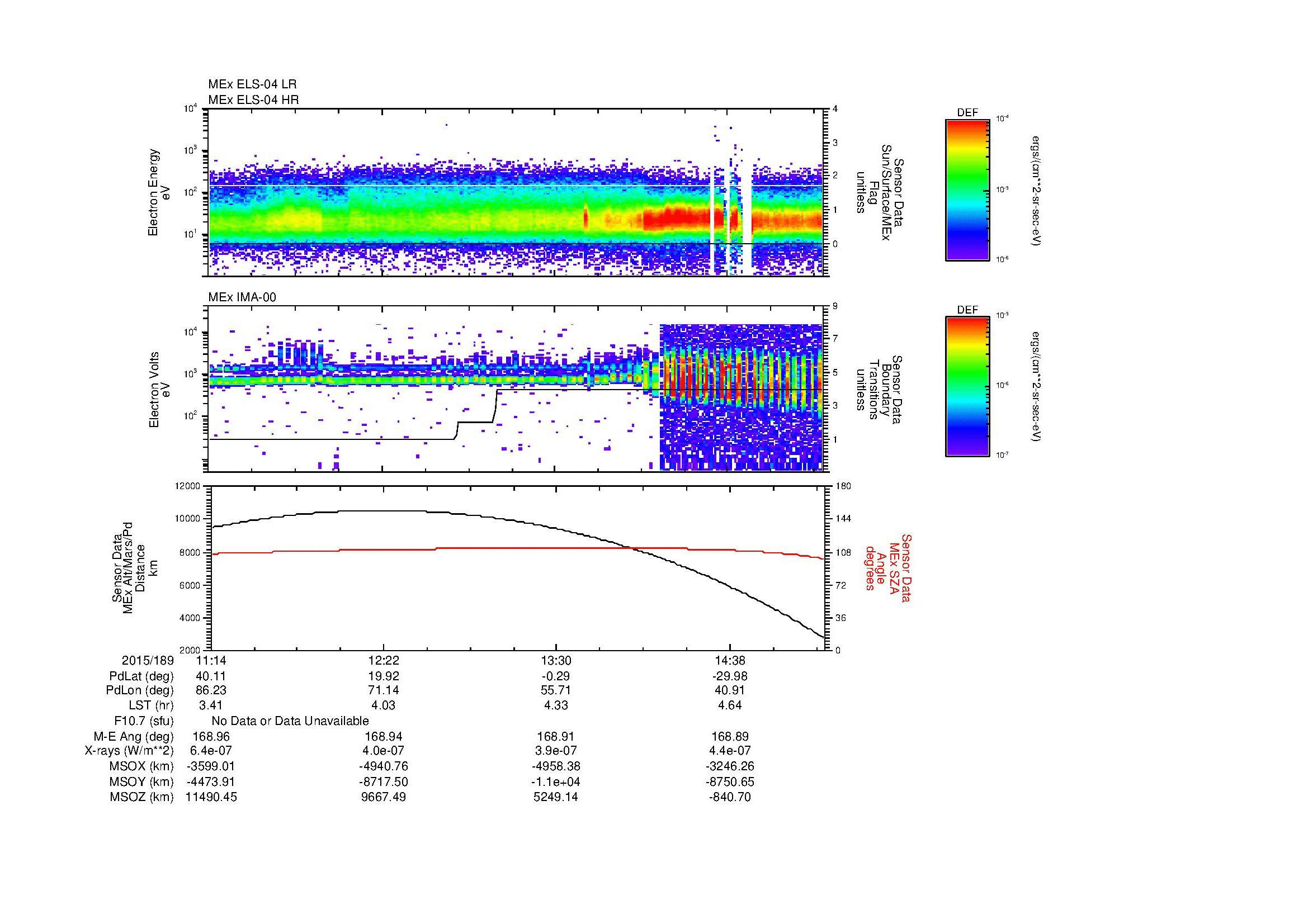Image resolution: width=1308 pixels, height=924 pixels.
Task: Click the 'PdLon (deg)' row label
Action: (140, 690)
